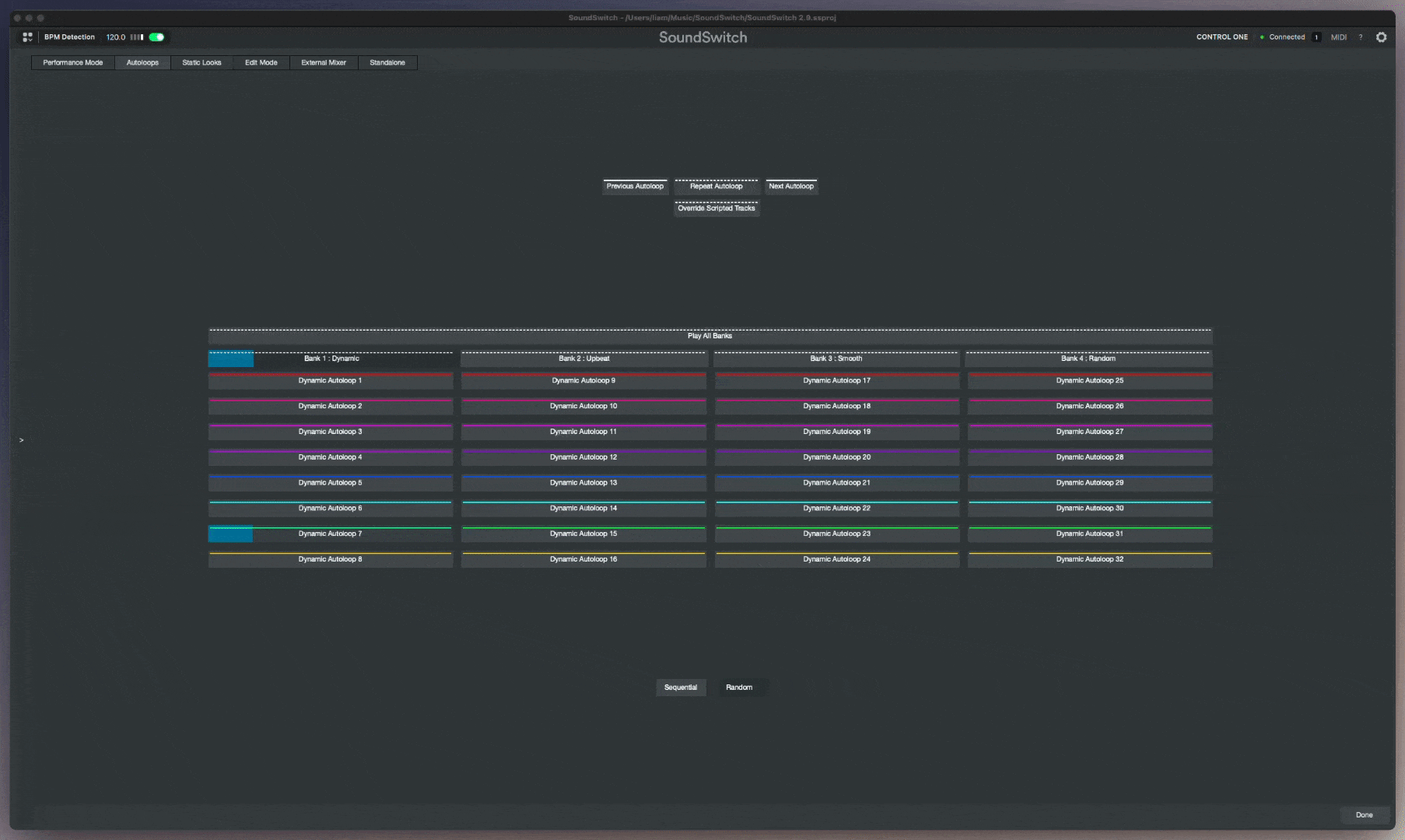
Task: Trigger Dynamic Autoloop 13
Action: pos(583,483)
